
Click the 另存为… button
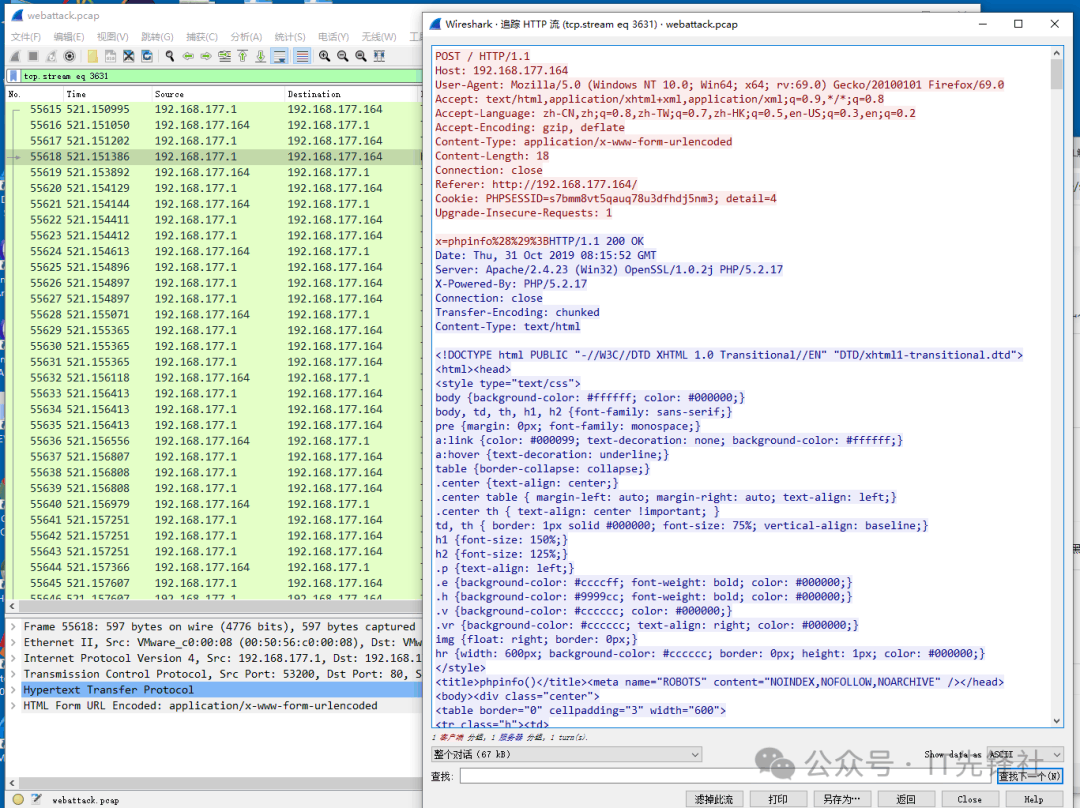(841, 799)
